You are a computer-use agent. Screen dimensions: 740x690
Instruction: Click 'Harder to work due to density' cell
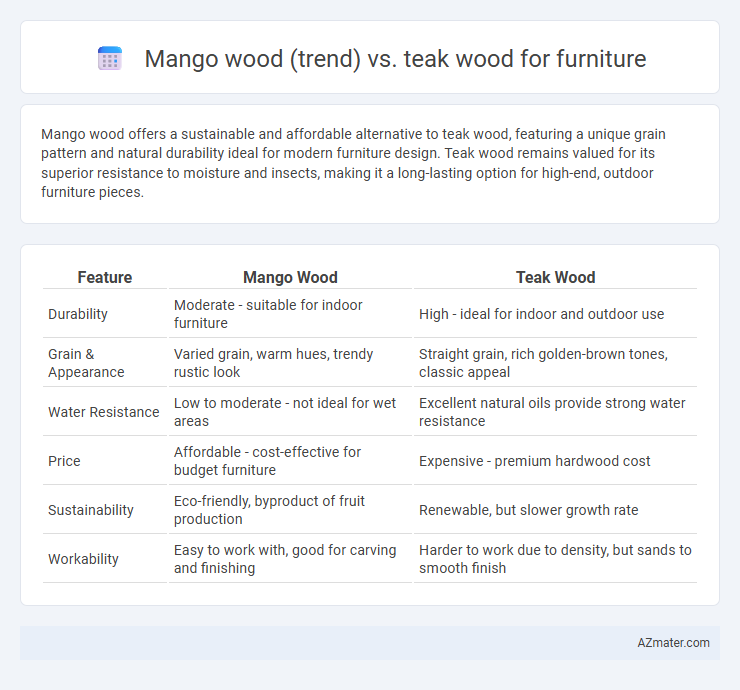[555, 559]
